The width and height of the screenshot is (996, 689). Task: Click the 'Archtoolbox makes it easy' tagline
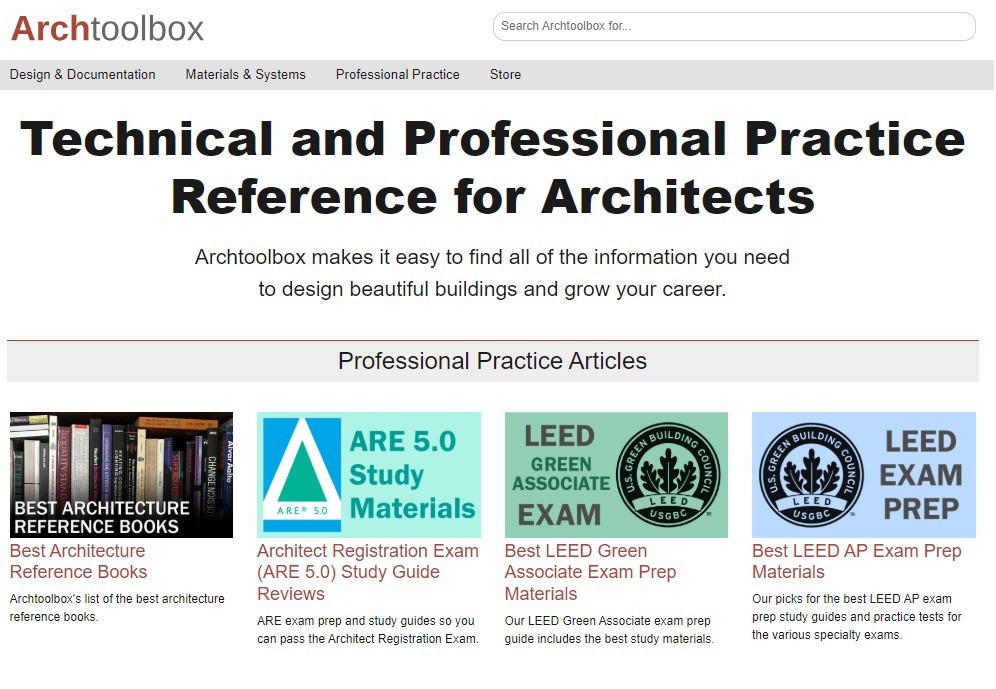click(x=492, y=273)
